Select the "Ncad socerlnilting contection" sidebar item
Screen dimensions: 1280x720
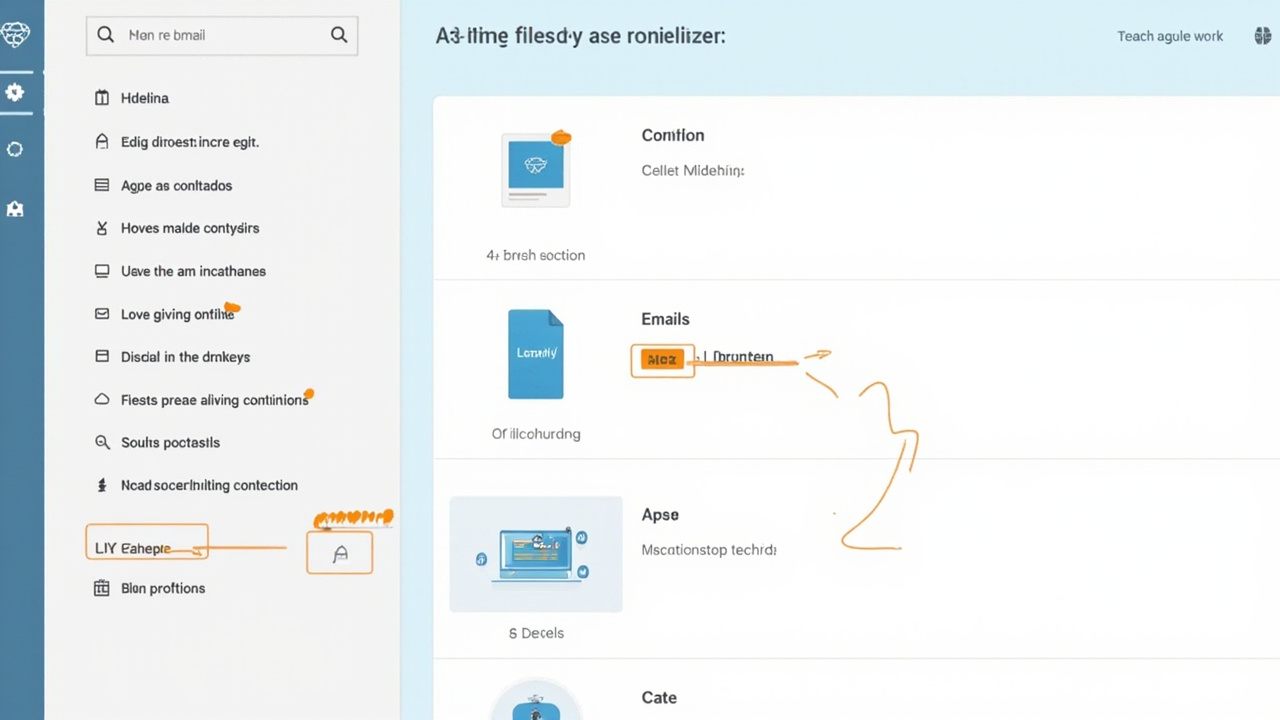[209, 485]
